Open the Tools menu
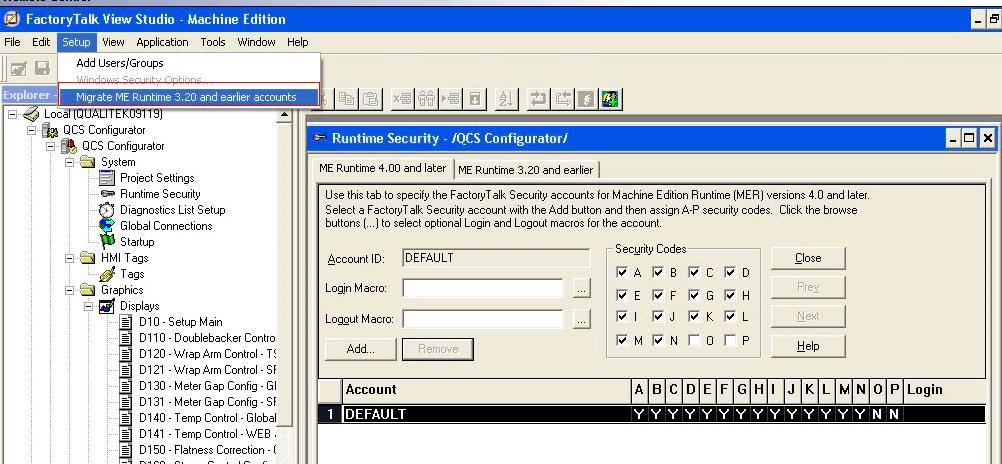Image resolution: width=1002 pixels, height=464 pixels. [213, 42]
